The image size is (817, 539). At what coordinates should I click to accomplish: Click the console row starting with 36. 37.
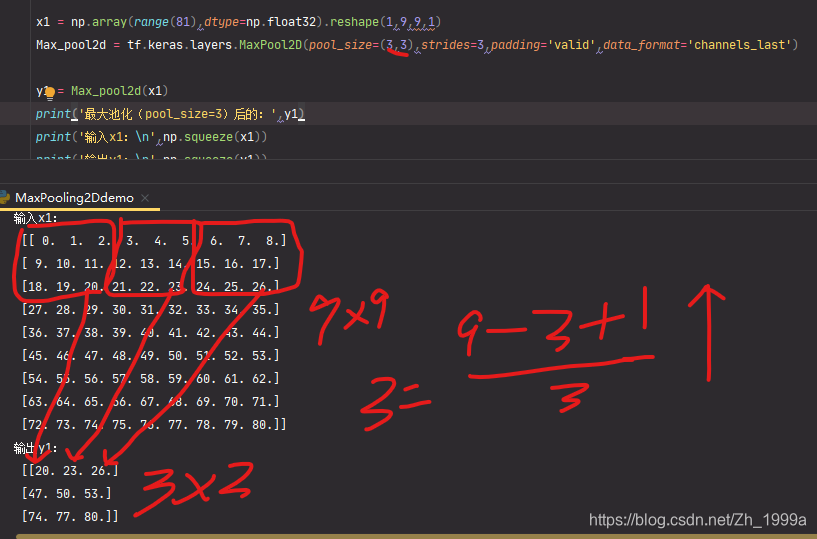(x=151, y=333)
